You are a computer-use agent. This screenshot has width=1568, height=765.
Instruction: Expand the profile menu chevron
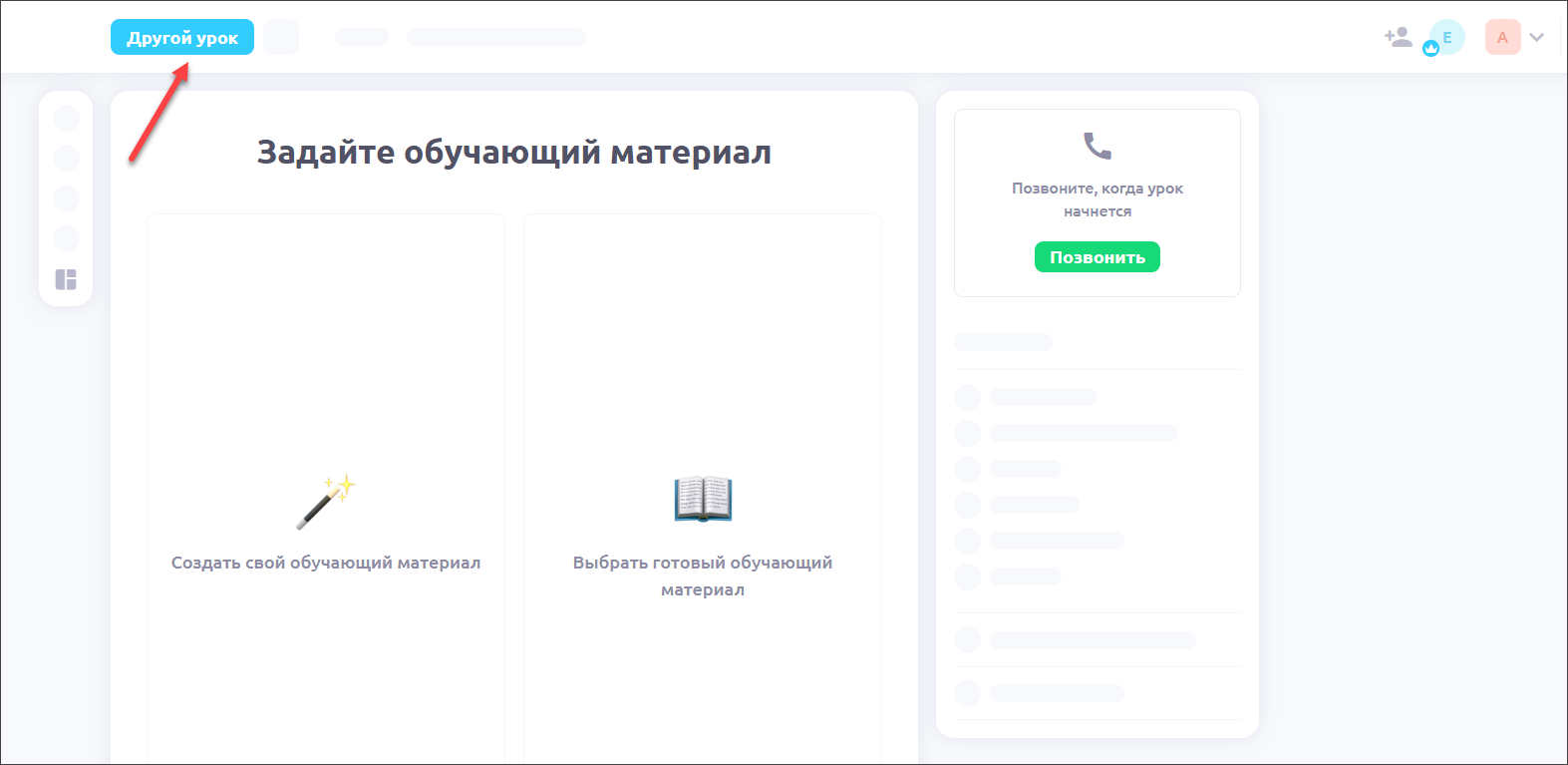1536,38
